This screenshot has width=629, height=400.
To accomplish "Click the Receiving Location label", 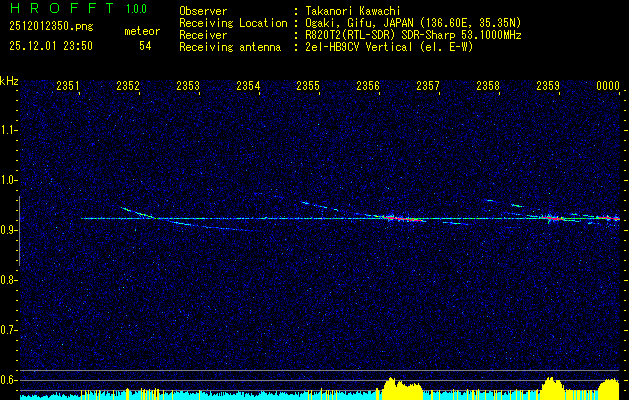I will (233, 23).
